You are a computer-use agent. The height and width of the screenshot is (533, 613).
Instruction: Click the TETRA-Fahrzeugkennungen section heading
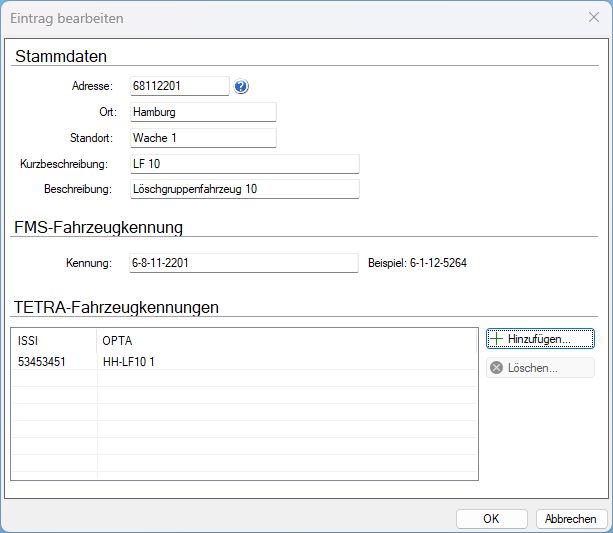116,307
